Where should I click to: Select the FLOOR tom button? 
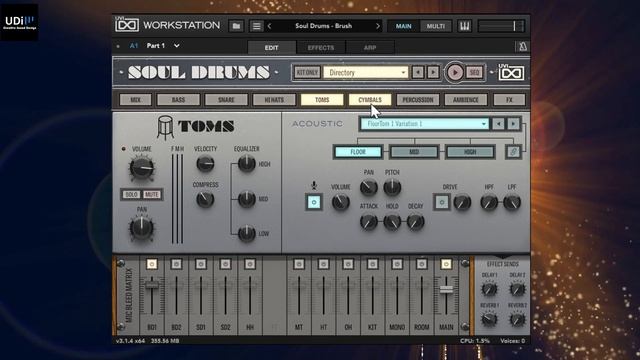(358, 152)
